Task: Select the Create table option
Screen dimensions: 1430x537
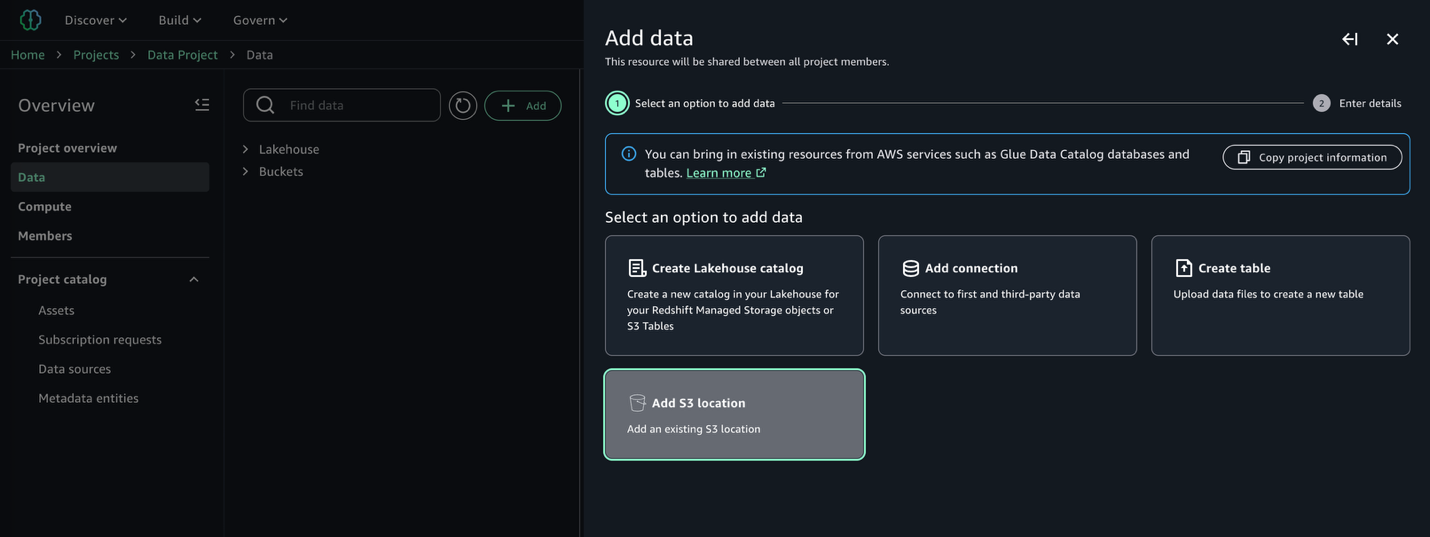Action: (1280, 295)
